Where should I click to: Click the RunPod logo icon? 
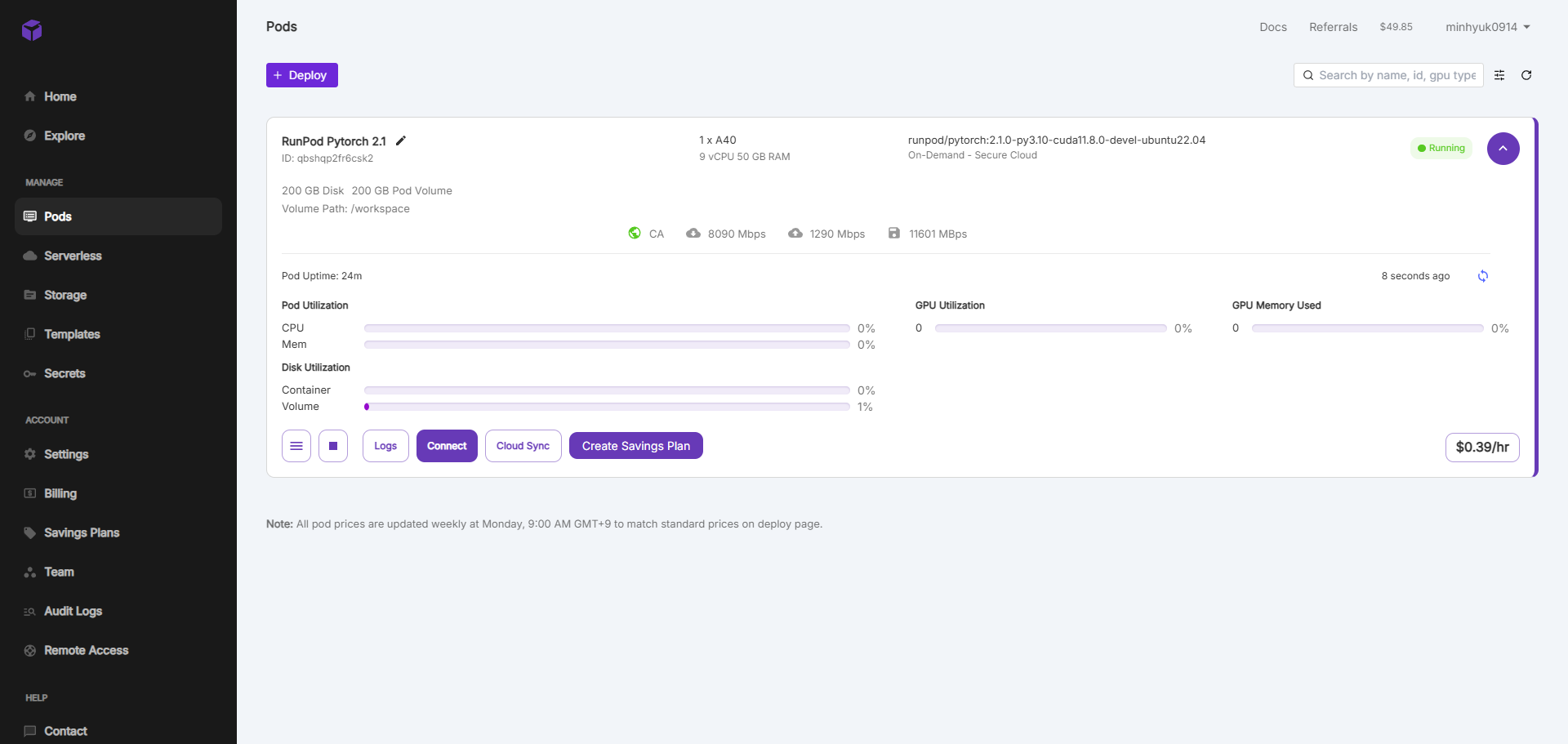pos(32,30)
